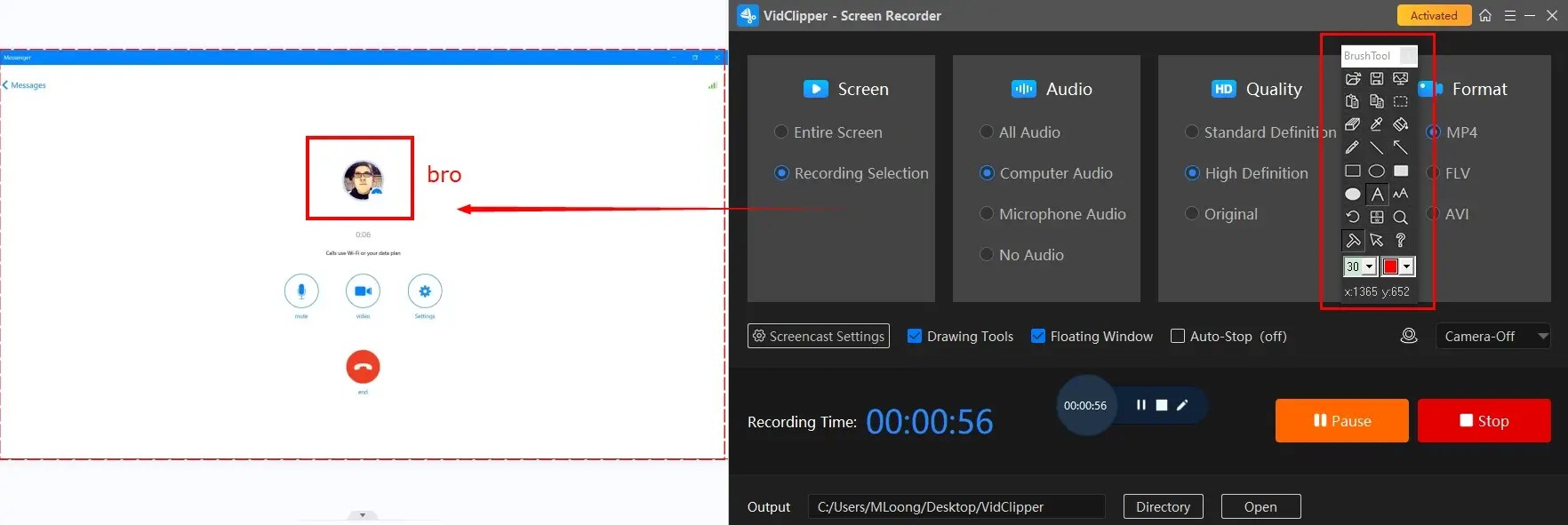Image resolution: width=1568 pixels, height=525 pixels.
Task: Click the BrushTool save (floppy disk) icon
Action: (1377, 78)
